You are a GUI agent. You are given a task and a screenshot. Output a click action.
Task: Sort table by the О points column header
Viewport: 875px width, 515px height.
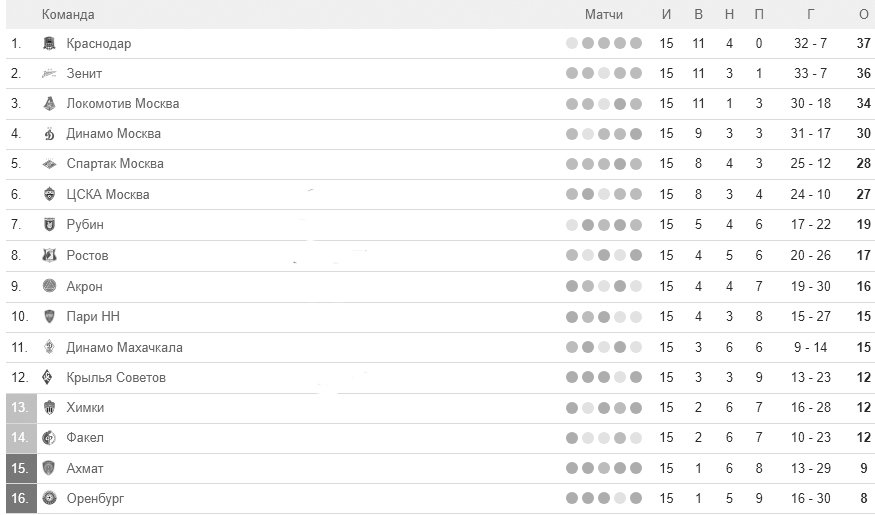(864, 15)
